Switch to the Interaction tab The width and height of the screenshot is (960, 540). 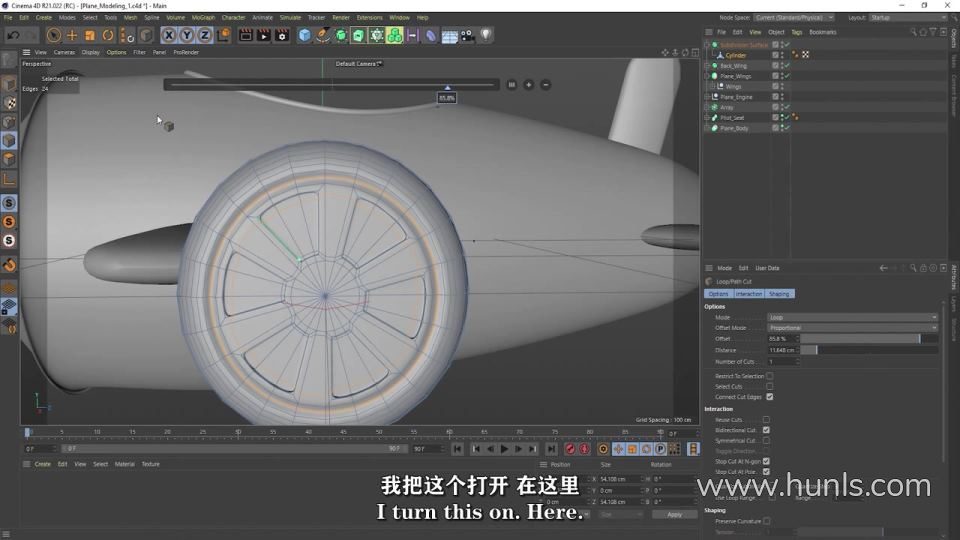[x=748, y=294]
